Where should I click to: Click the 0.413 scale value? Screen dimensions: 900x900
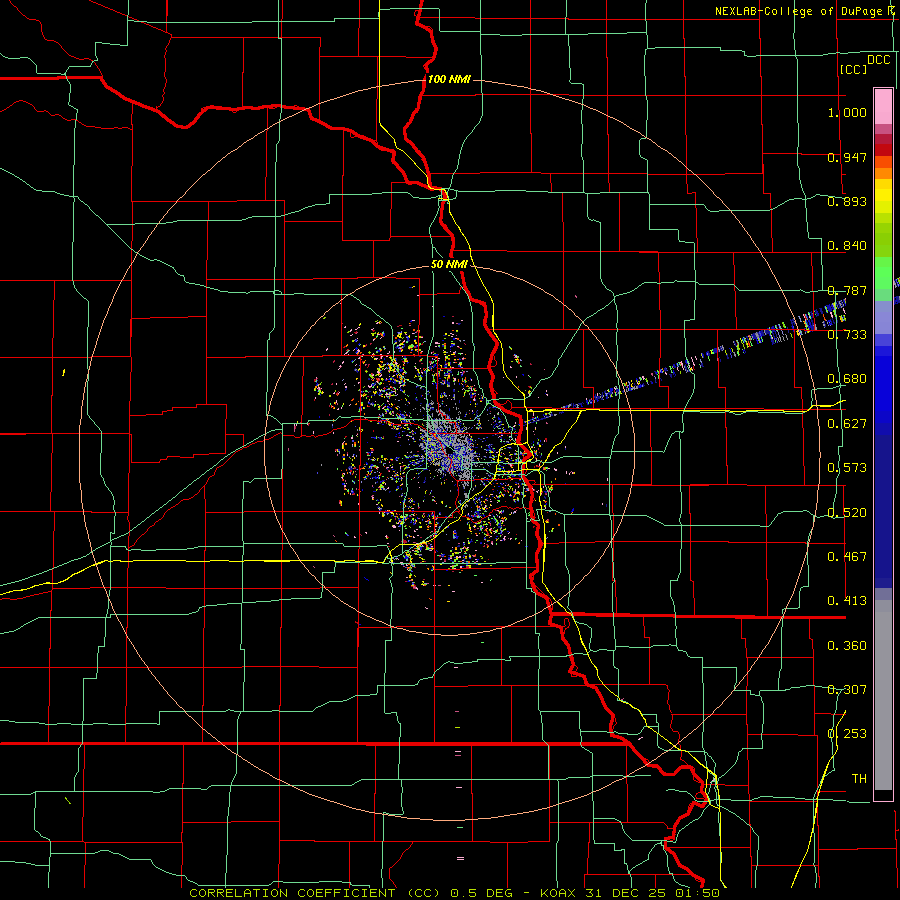click(x=847, y=601)
